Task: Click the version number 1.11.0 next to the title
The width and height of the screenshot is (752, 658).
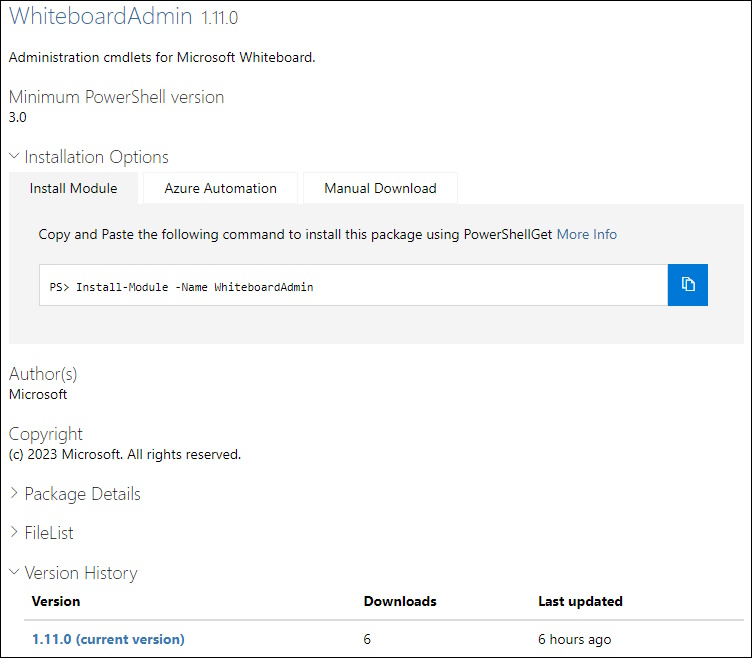Action: (x=220, y=18)
